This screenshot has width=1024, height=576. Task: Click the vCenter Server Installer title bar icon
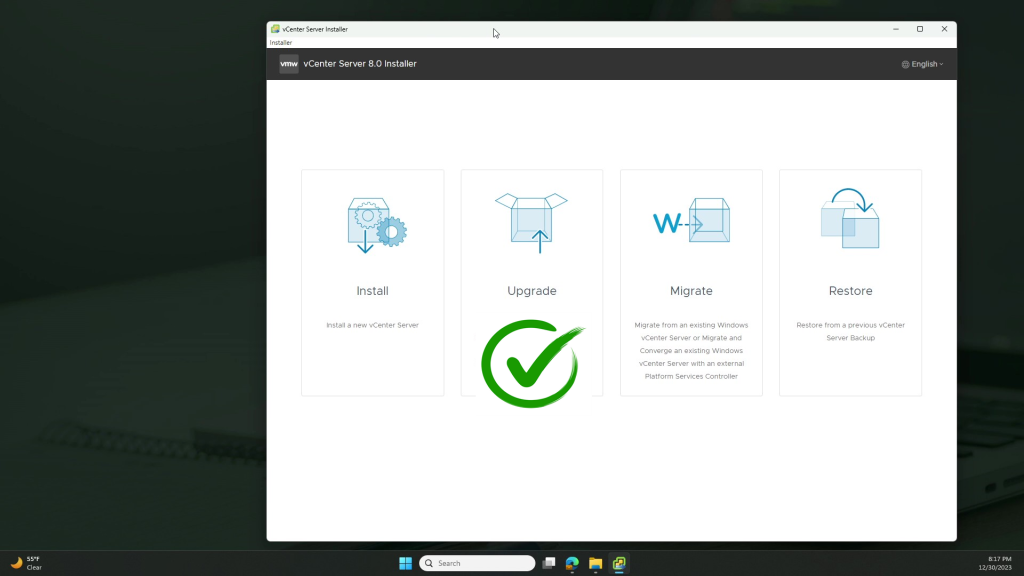(275, 29)
